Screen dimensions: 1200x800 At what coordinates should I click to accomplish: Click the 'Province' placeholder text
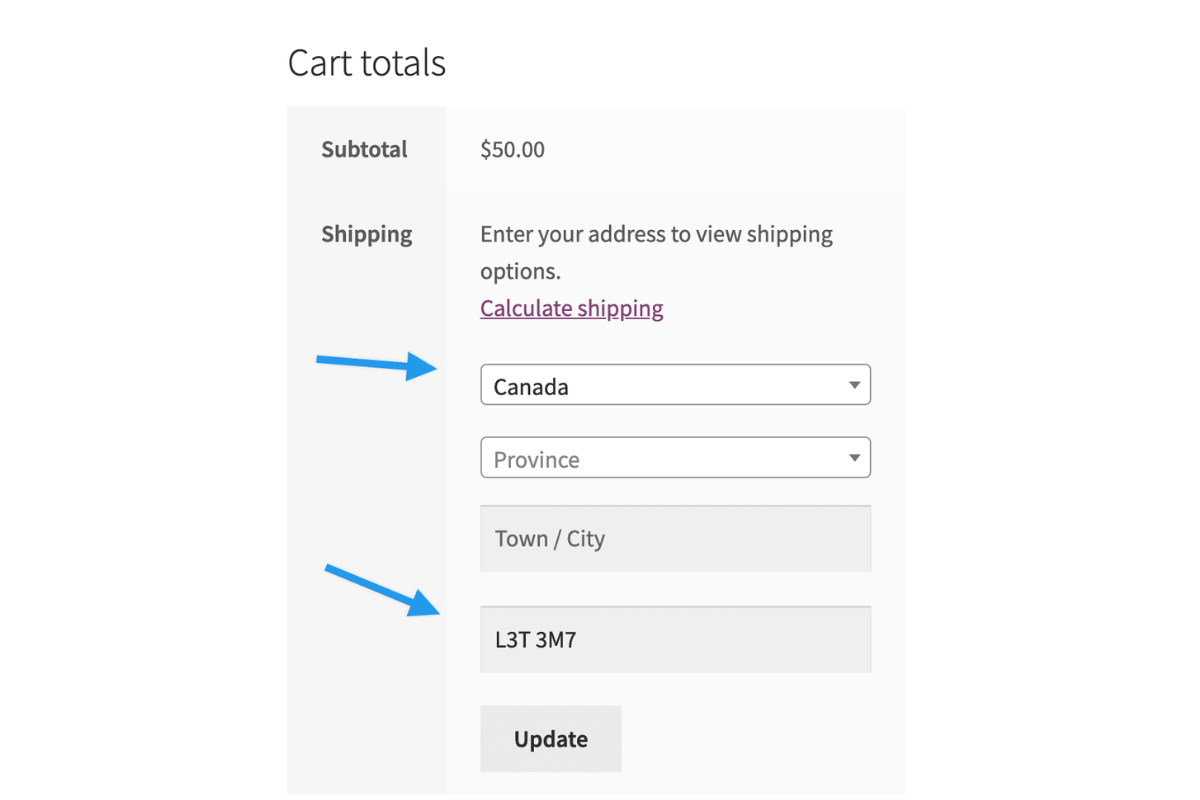[x=537, y=460]
